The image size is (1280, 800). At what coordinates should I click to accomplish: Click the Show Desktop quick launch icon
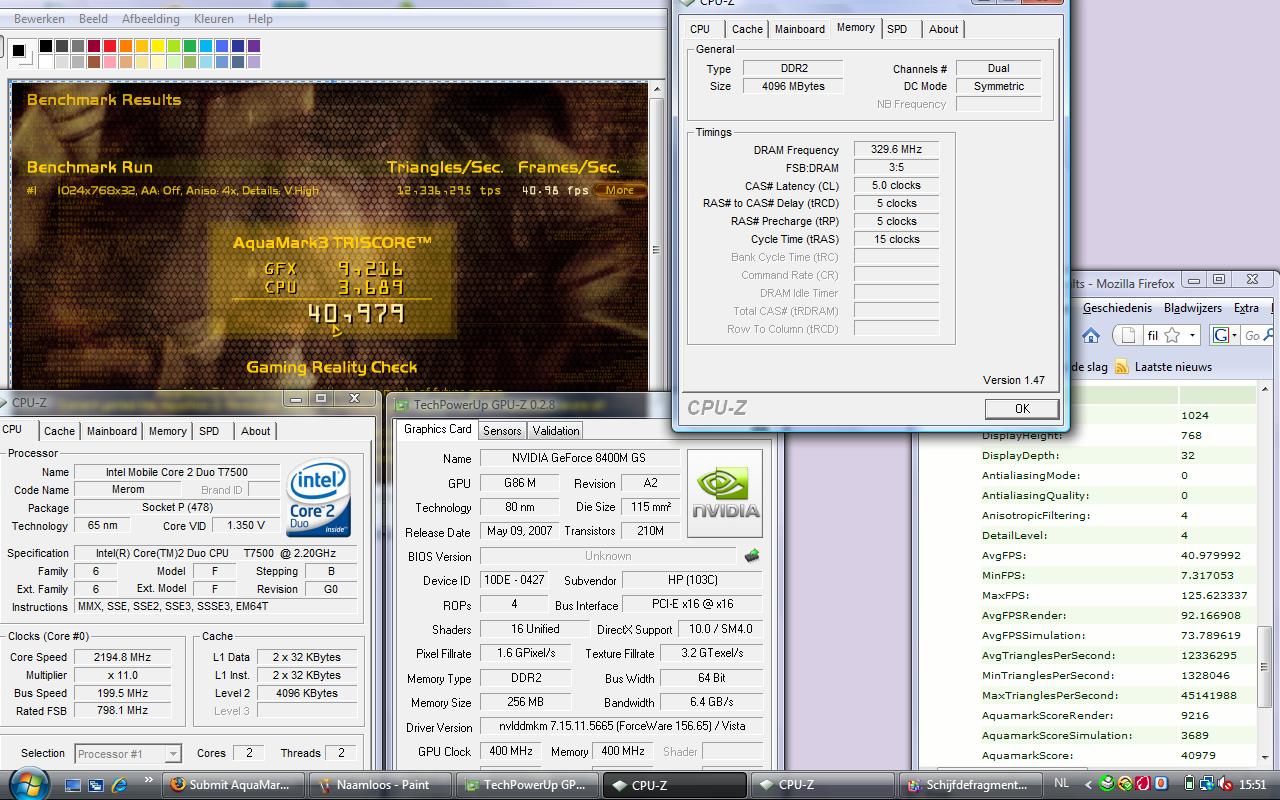tap(73, 785)
